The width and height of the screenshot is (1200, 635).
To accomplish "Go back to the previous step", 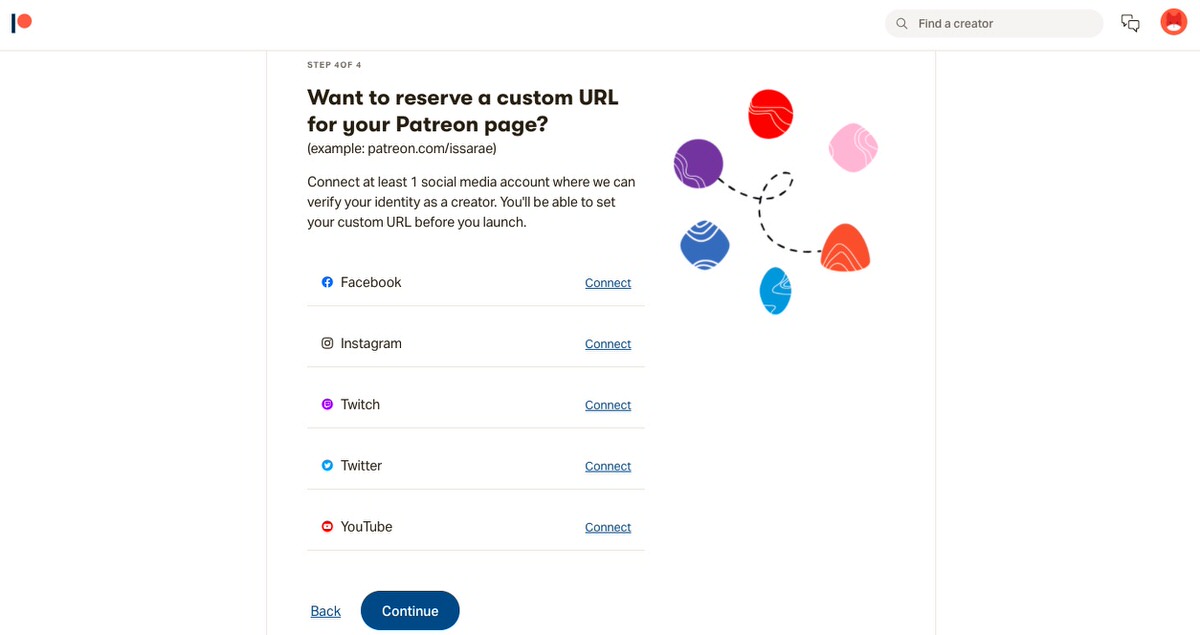I will click(x=326, y=611).
